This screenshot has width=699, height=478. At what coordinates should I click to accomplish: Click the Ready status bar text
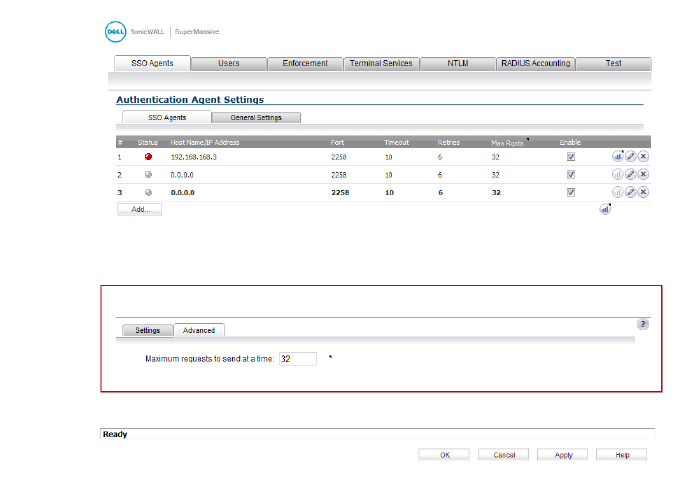tap(115, 434)
